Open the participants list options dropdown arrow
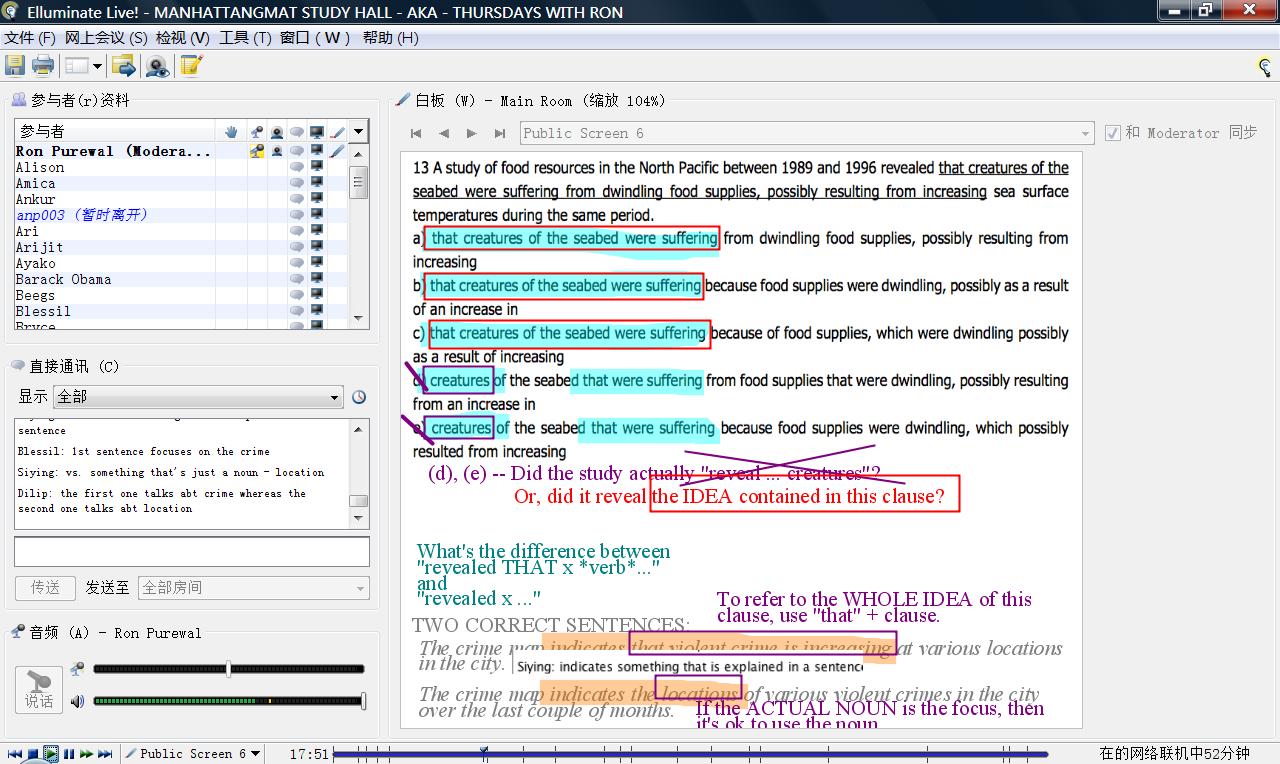Viewport: 1280px width, 764px height. tap(358, 132)
